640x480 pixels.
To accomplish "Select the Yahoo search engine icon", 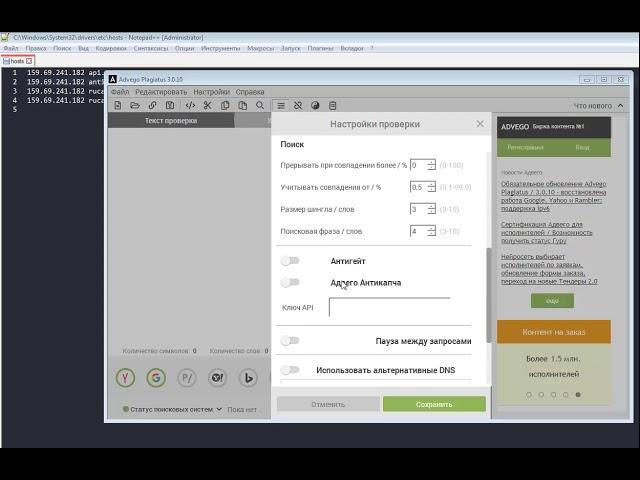I will [218, 378].
